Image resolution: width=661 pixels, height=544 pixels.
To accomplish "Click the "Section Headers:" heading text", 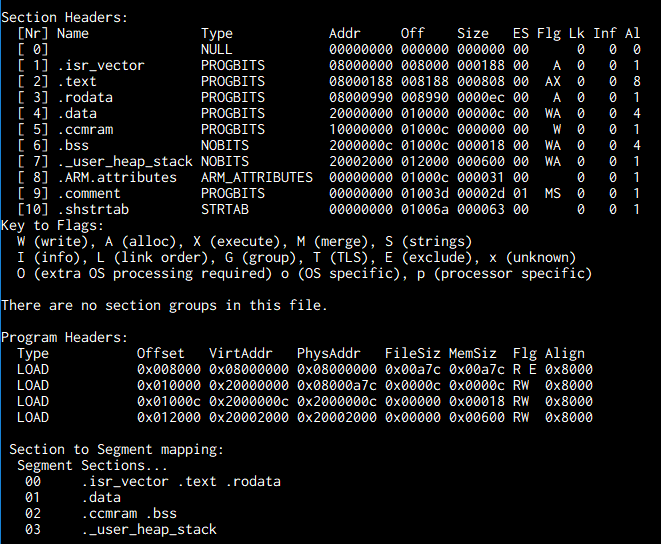I will click(64, 17).
